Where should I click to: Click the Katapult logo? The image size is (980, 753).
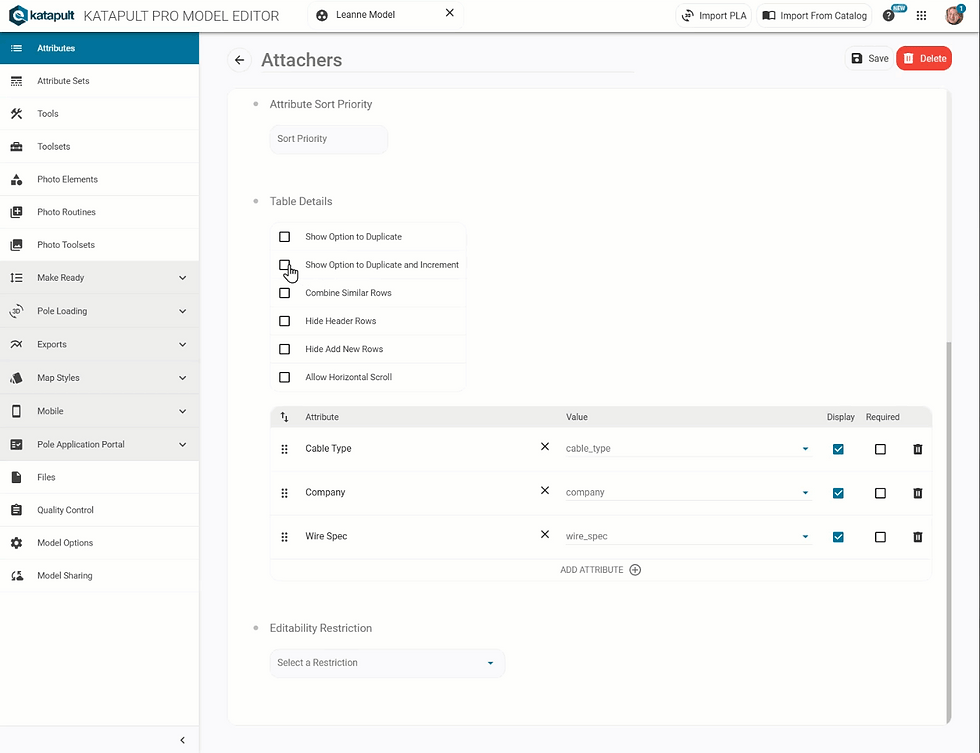[41, 16]
